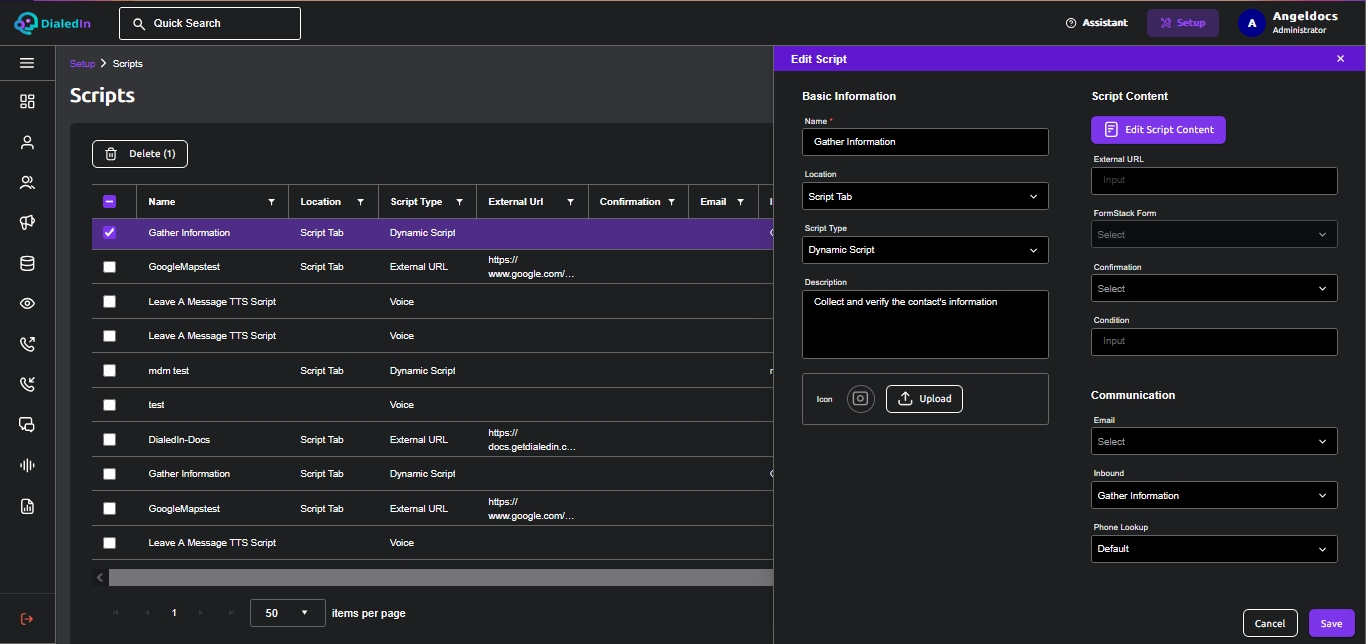The height and width of the screenshot is (644, 1366).
Task: Click the DialedIn logo
Action: 52,23
